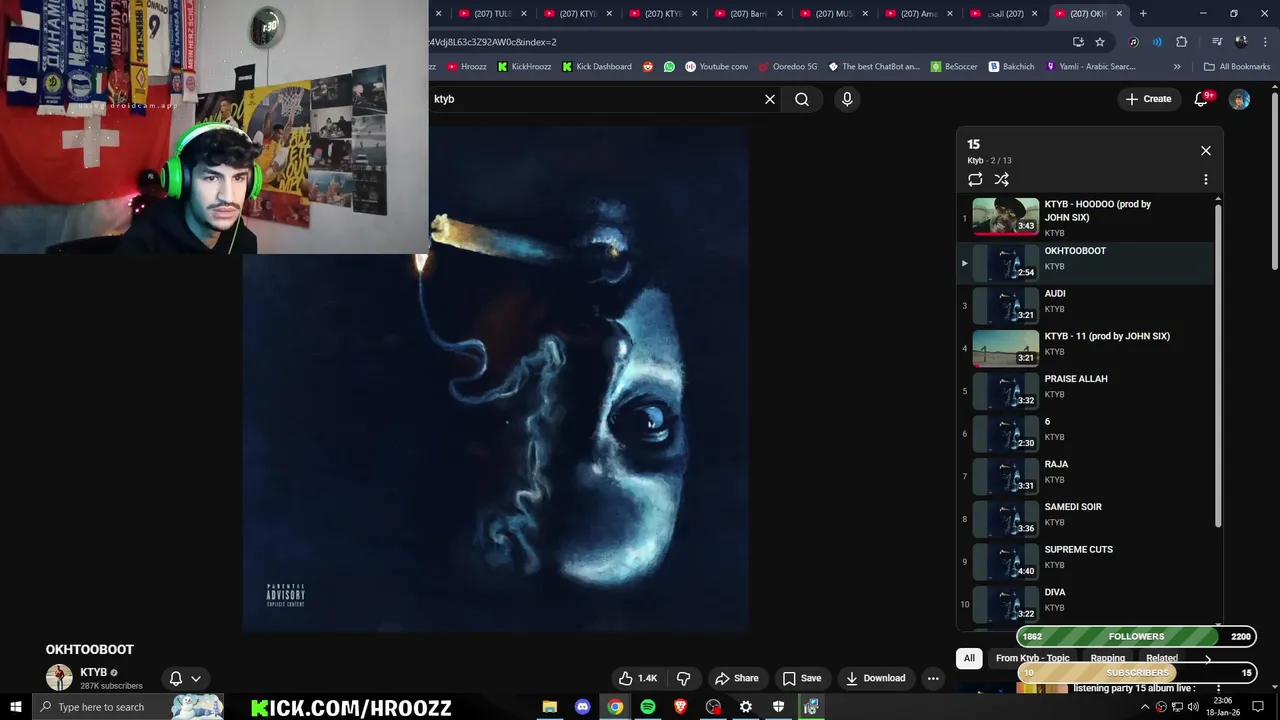Viewport: 1280px width, 720px height.
Task: Show hidden system tray icons
Action: pyautogui.click(x=1145, y=707)
